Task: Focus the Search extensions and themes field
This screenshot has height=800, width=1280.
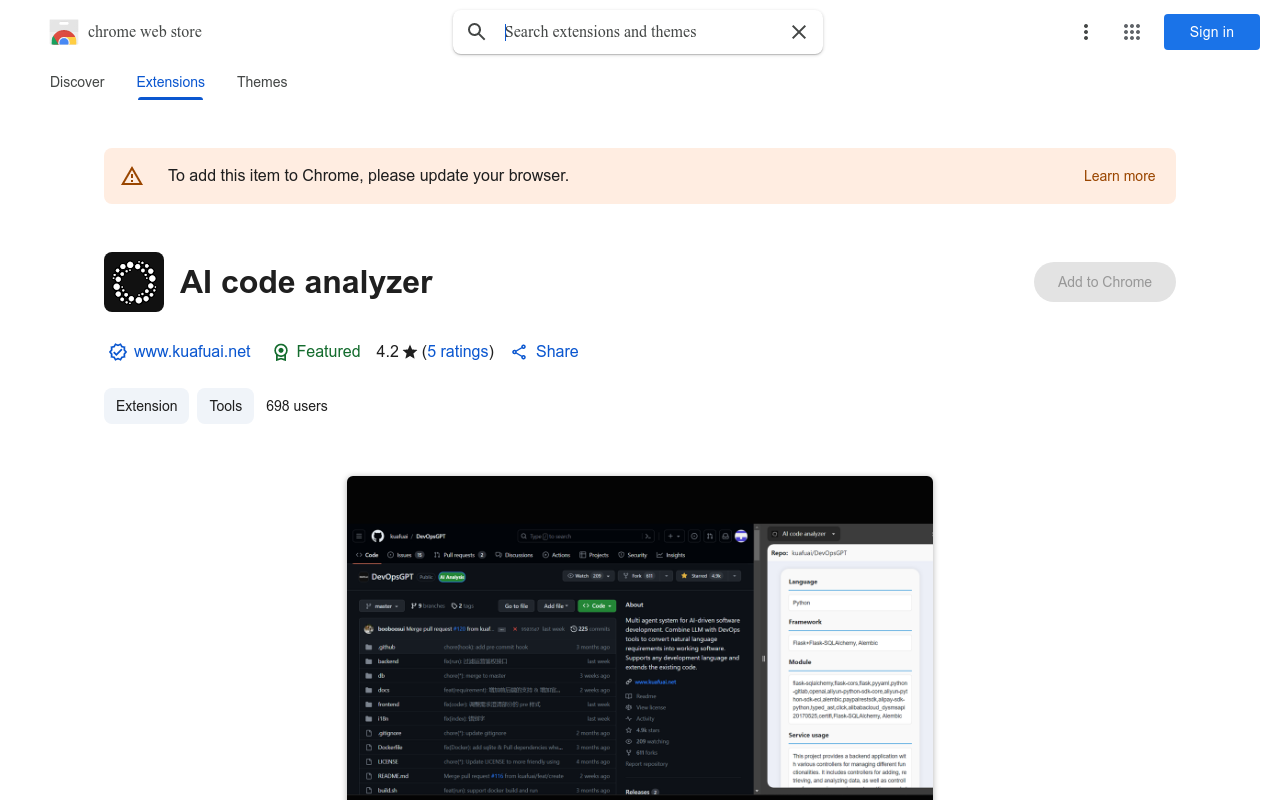Action: click(x=640, y=32)
